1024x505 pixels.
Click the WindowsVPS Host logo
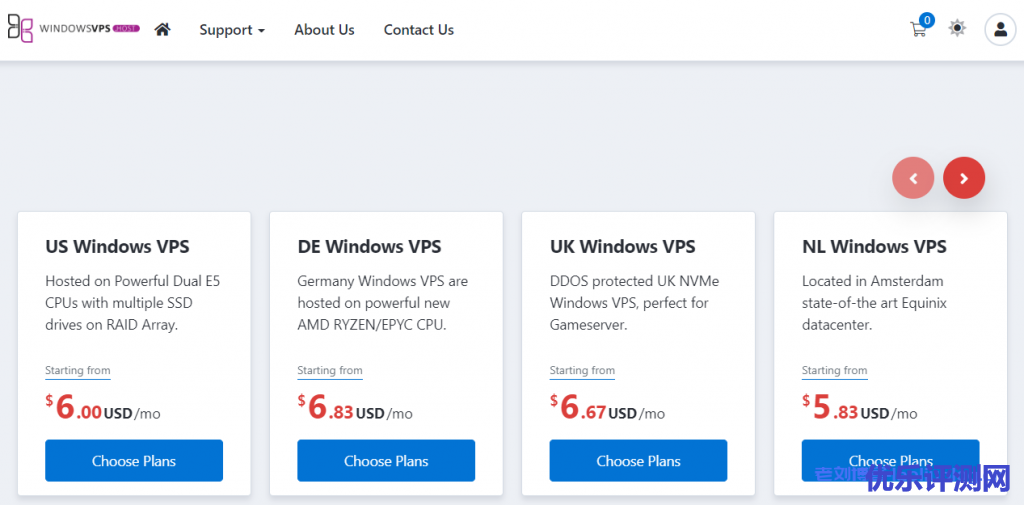tap(72, 28)
